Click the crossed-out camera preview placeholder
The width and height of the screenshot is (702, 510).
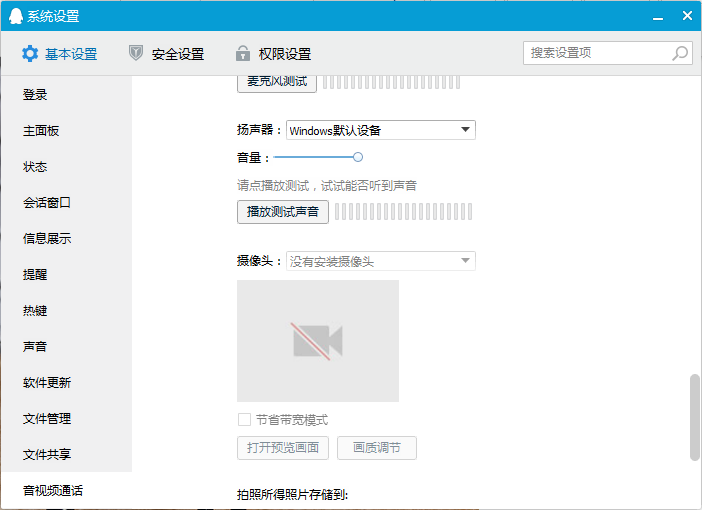[318, 341]
